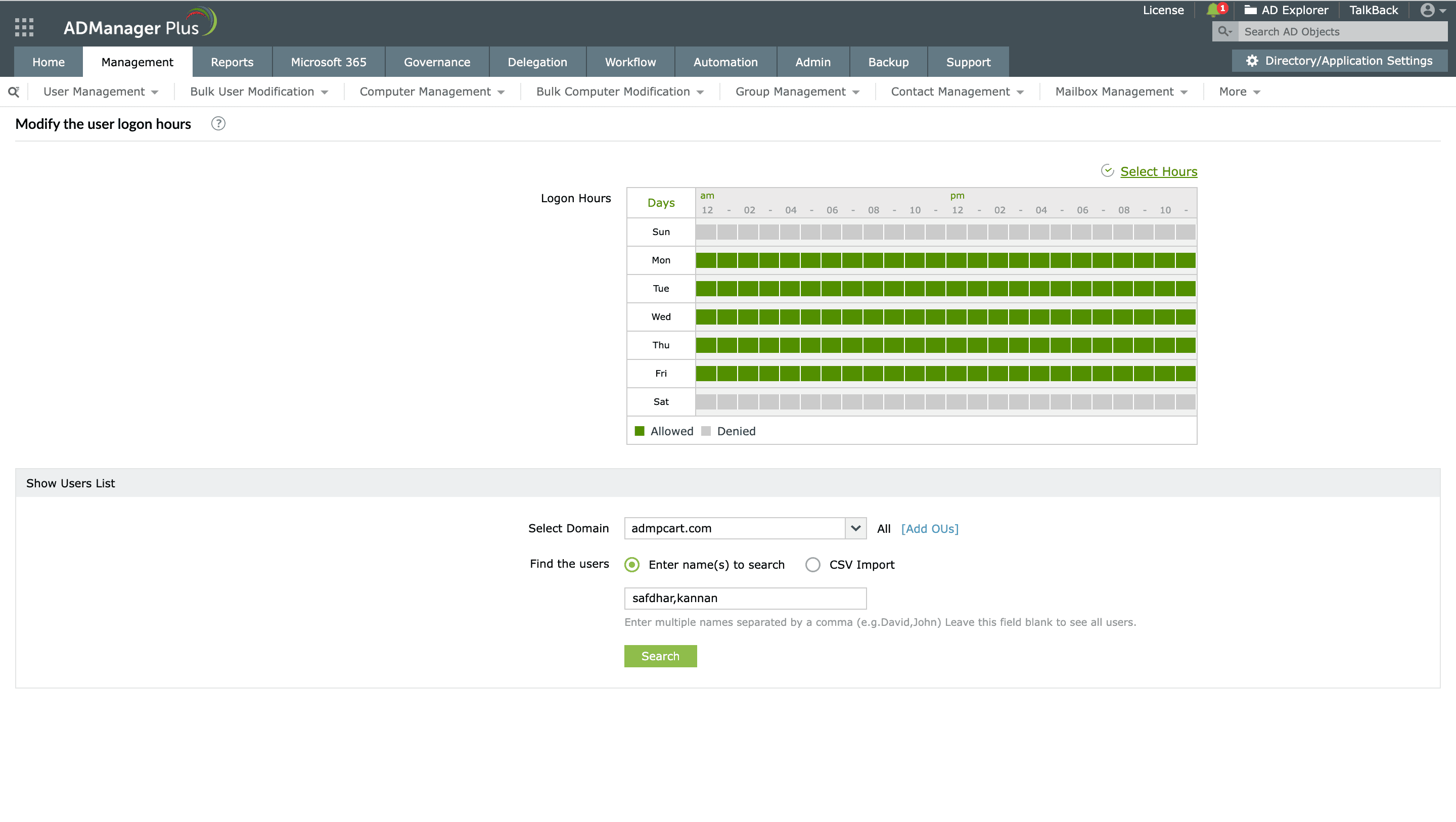Viewport: 1456px width, 822px height.
Task: Open the TalkBack link
Action: click(1374, 10)
